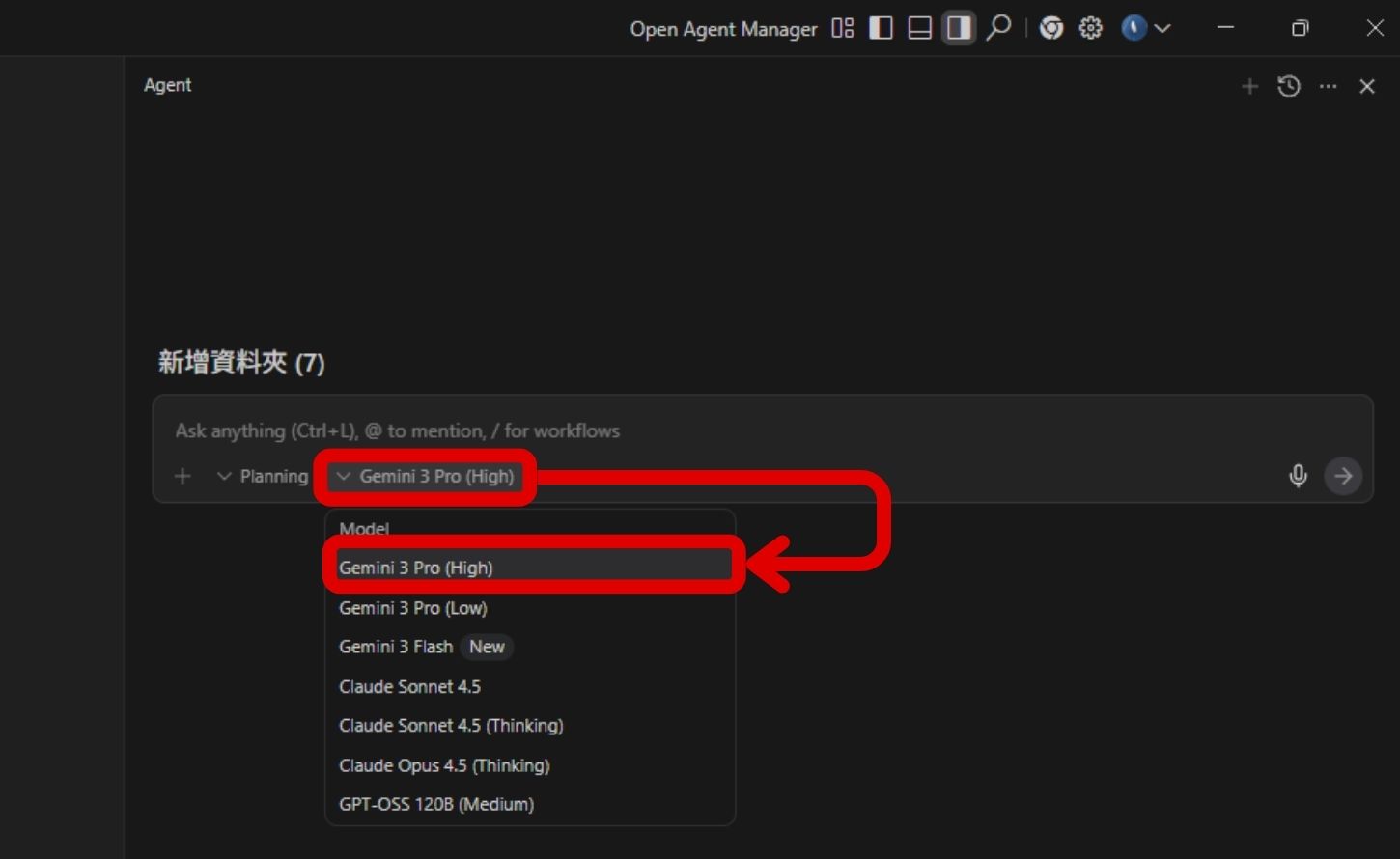The height and width of the screenshot is (859, 1400).
Task: Toggle the secondary side bar layout icon
Action: click(957, 28)
